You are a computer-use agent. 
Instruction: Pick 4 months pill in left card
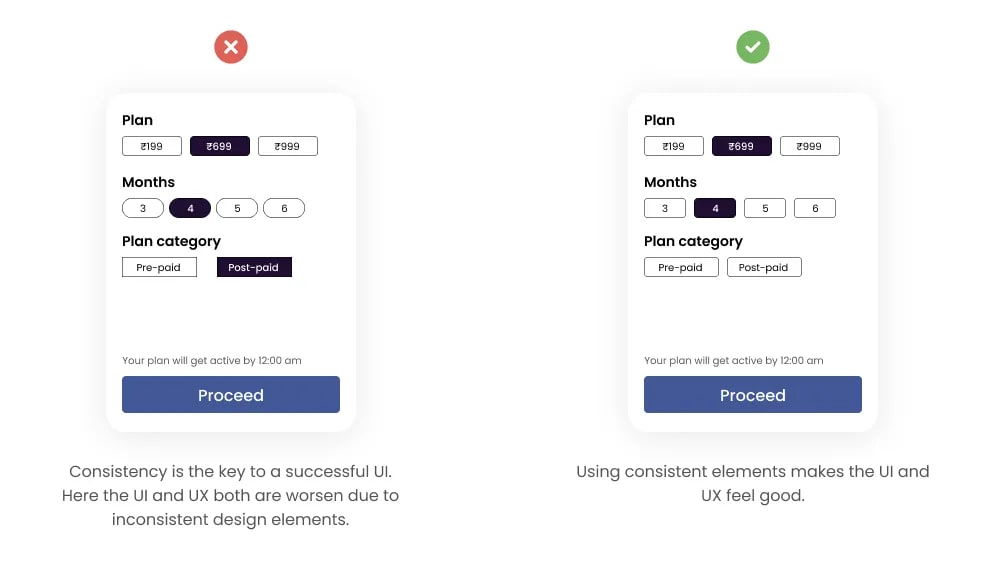point(190,208)
